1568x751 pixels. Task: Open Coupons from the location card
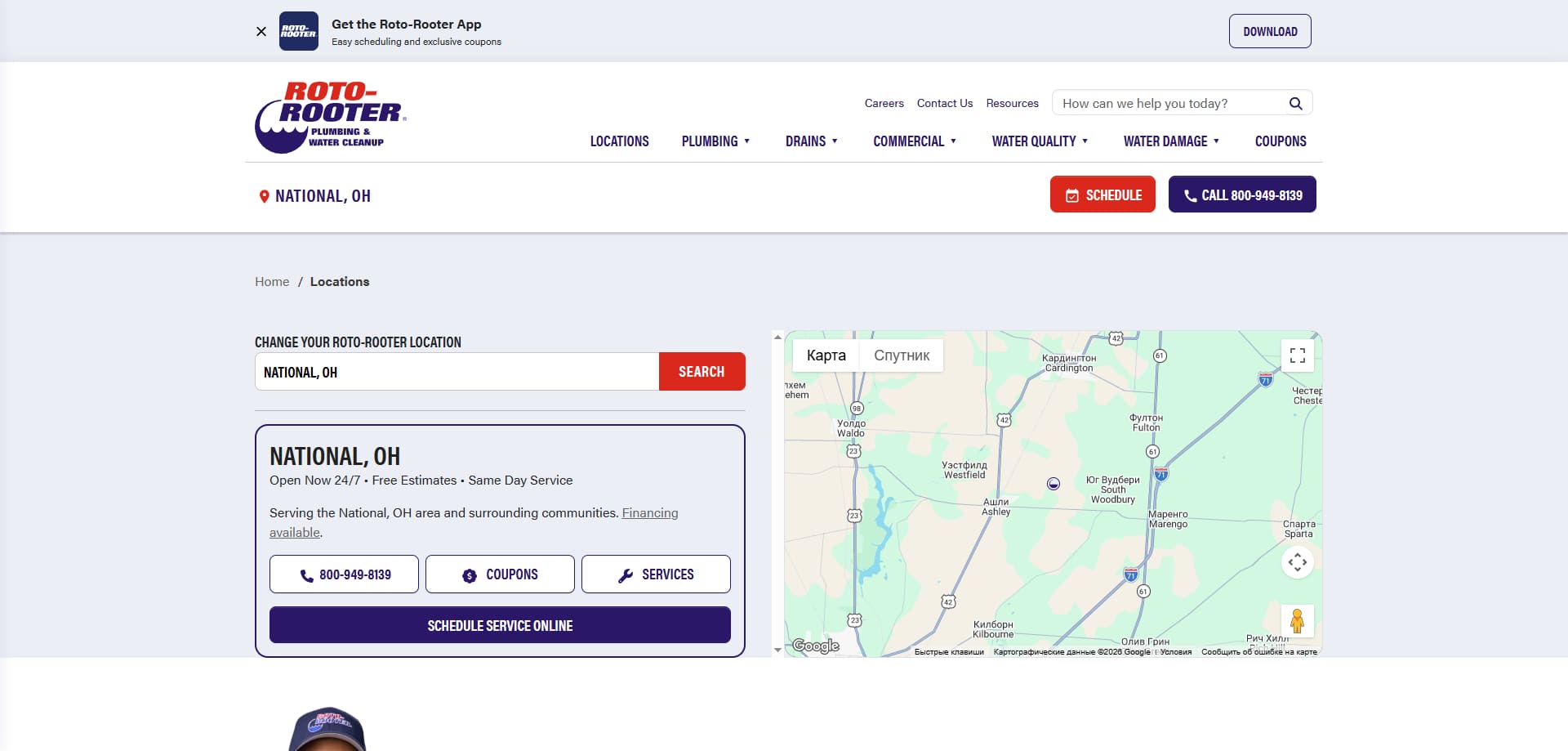[x=500, y=574]
